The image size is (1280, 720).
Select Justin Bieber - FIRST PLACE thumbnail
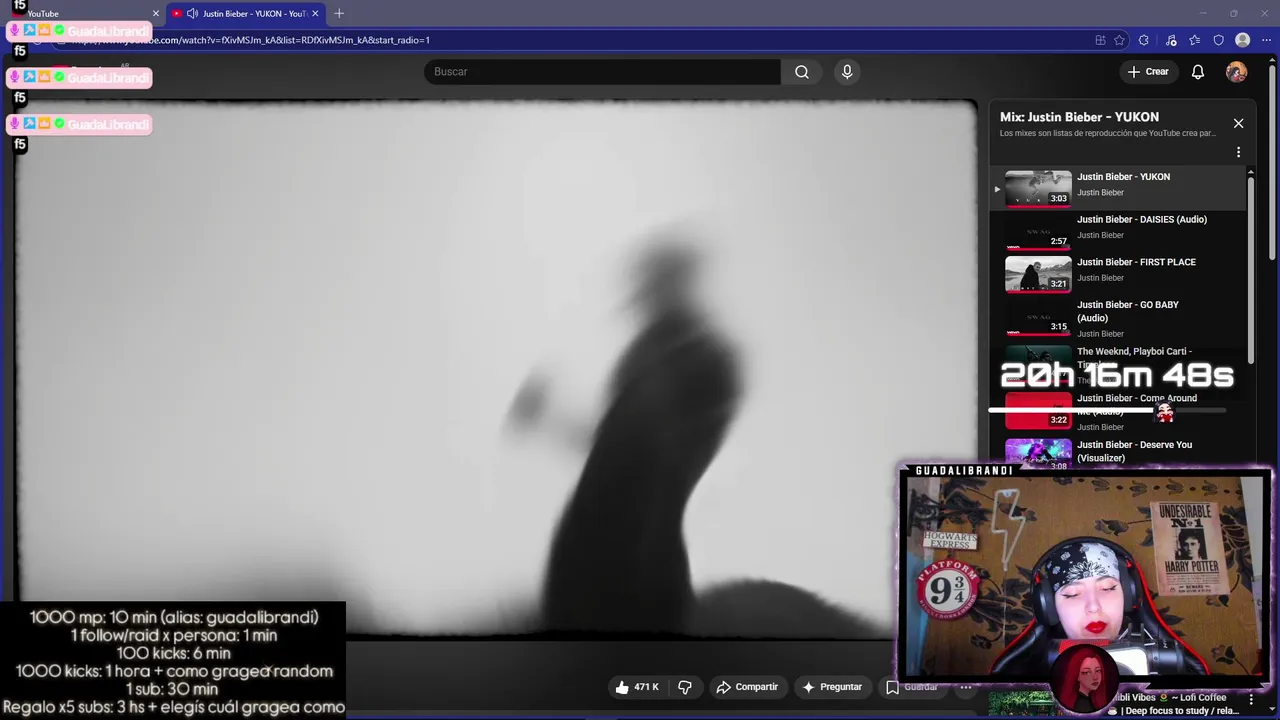(1038, 273)
